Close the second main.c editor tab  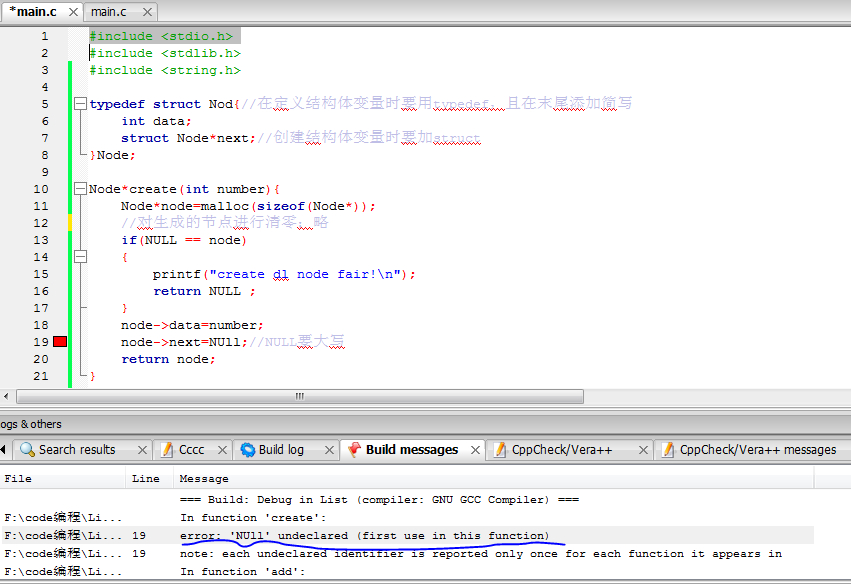[146, 12]
